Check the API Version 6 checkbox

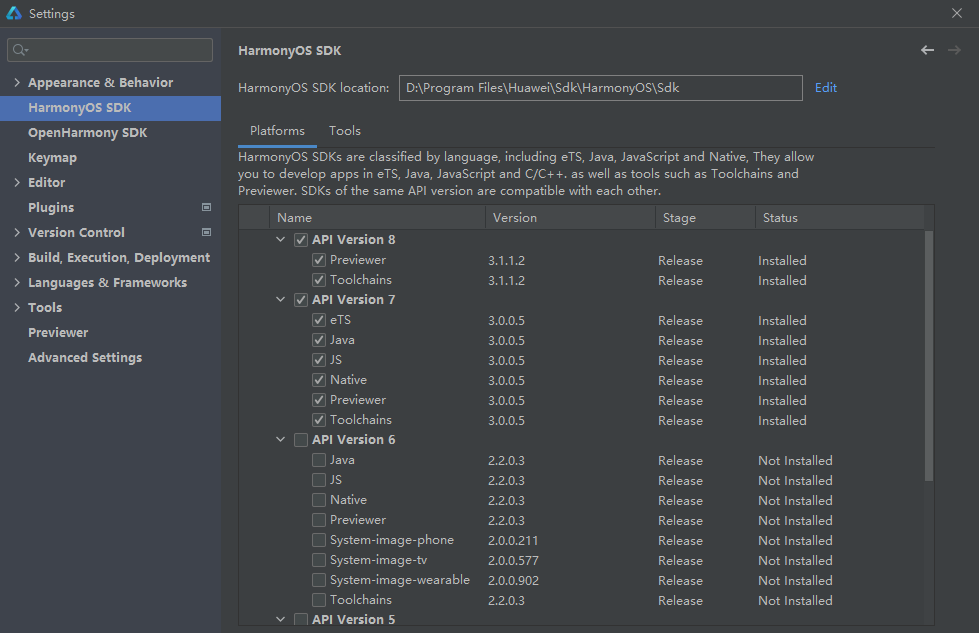click(x=301, y=439)
